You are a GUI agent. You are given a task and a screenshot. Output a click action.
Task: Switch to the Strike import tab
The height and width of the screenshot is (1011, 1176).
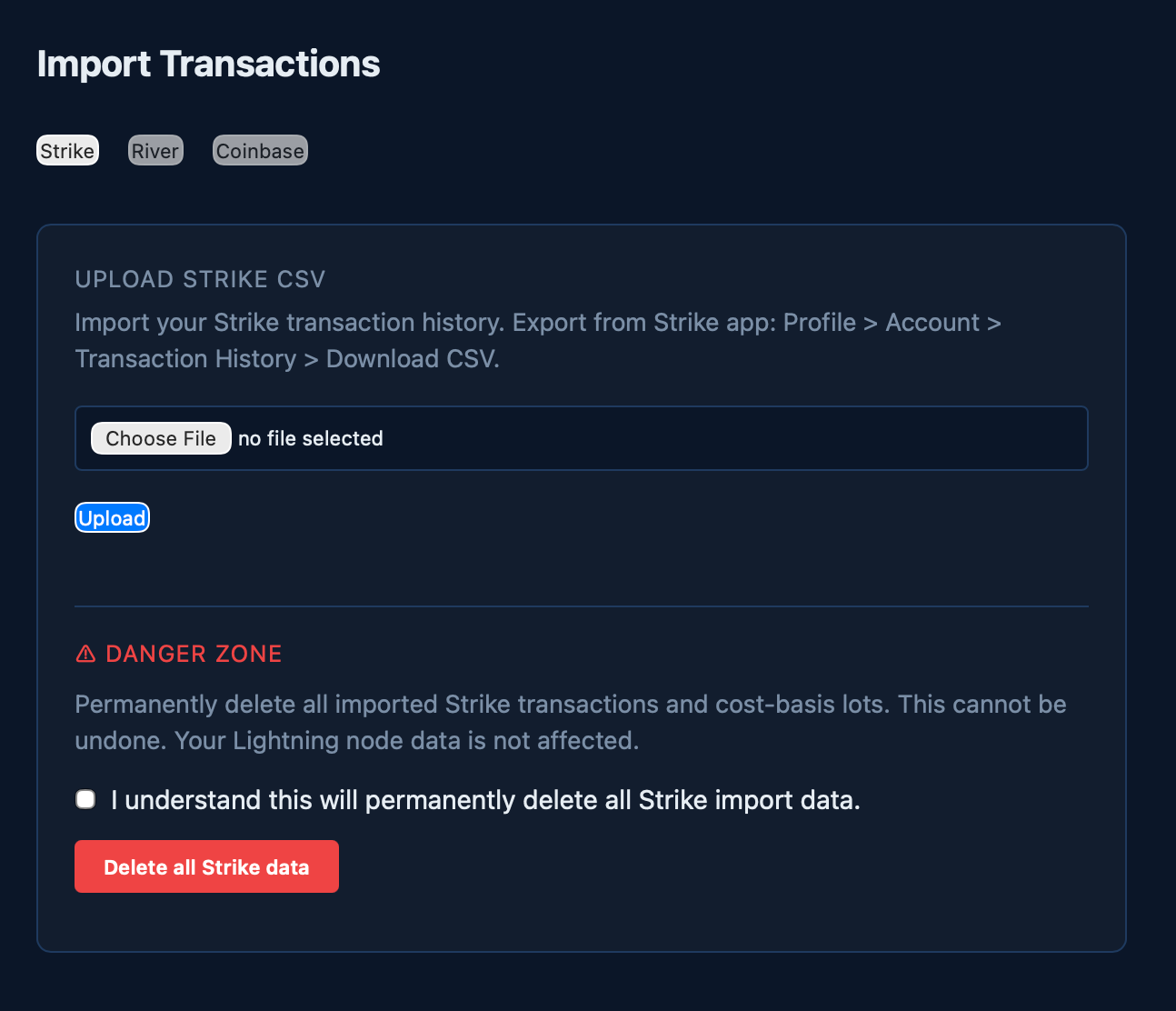point(67,151)
